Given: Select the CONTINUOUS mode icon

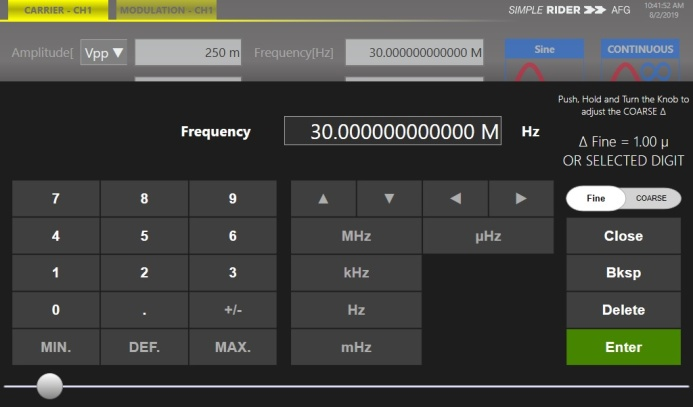Looking at the screenshot, I should point(640,59).
